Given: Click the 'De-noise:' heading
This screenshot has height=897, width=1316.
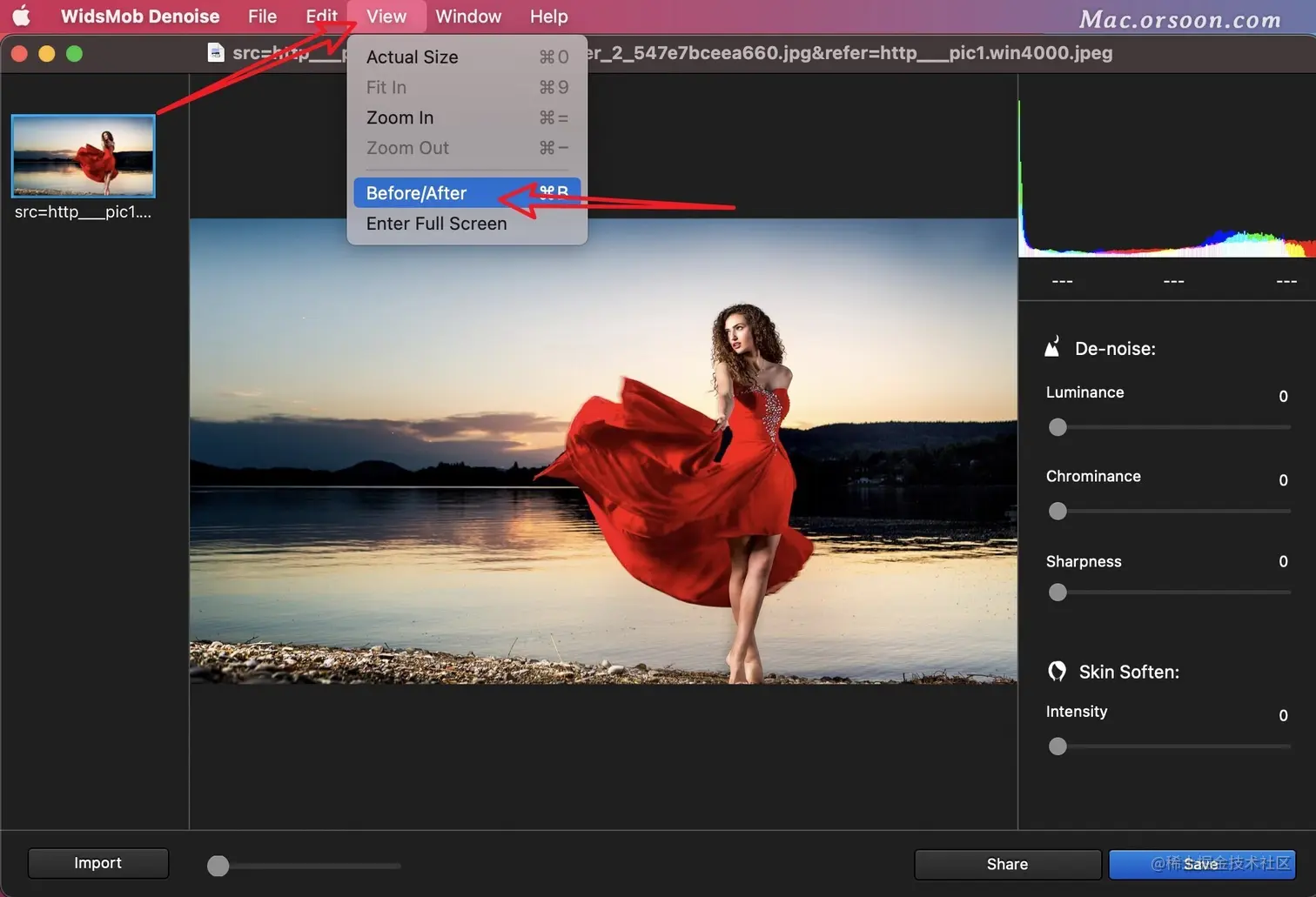Looking at the screenshot, I should point(1115,348).
